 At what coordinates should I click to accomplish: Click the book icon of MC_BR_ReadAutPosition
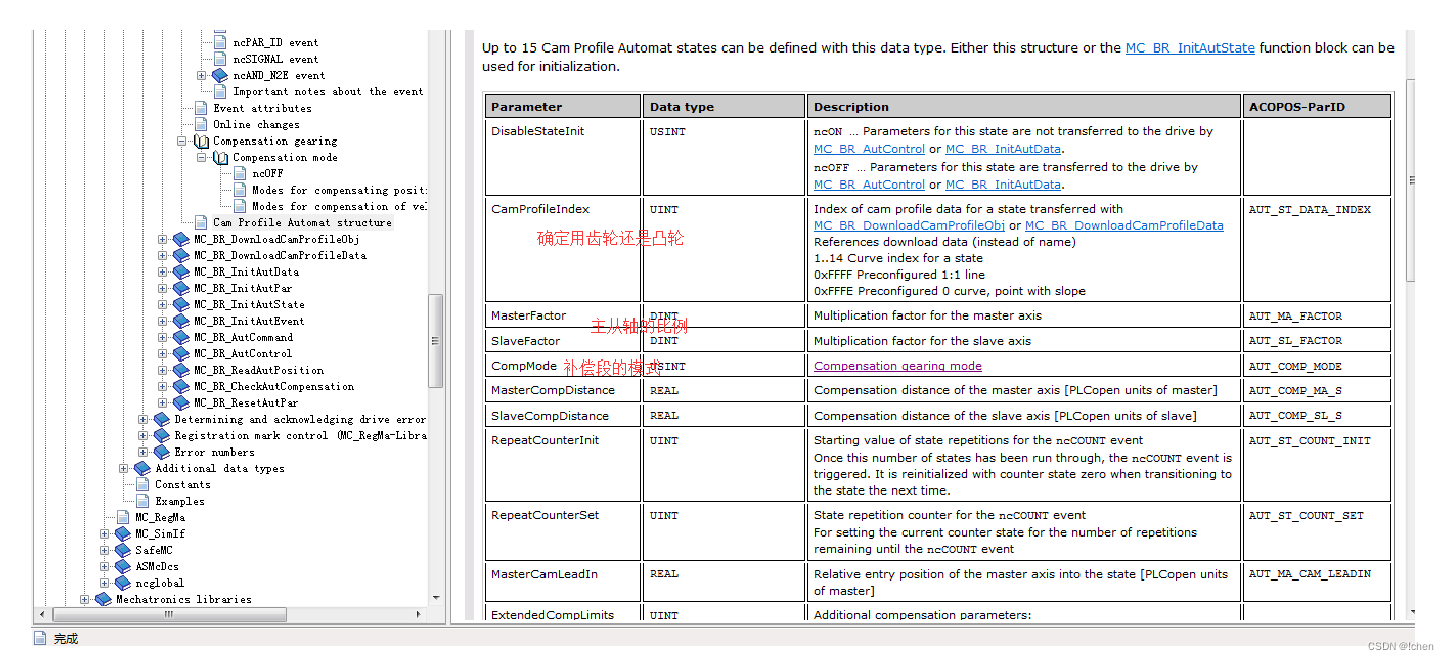181,370
